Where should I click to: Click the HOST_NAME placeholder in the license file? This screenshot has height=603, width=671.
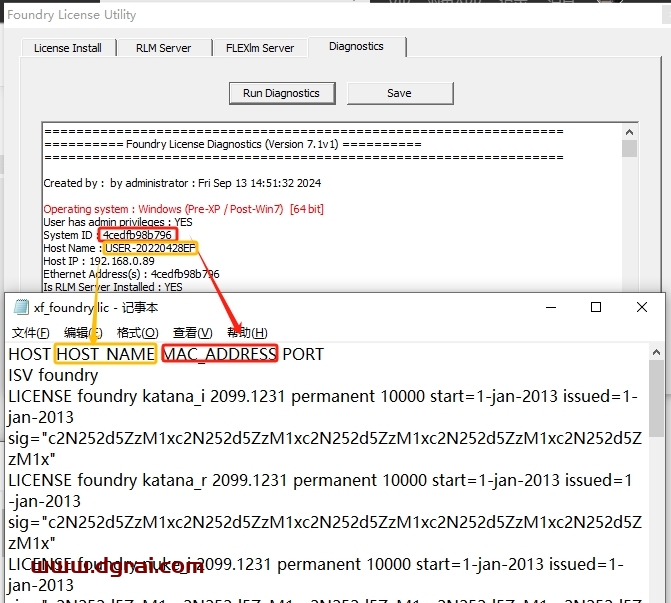coord(106,354)
